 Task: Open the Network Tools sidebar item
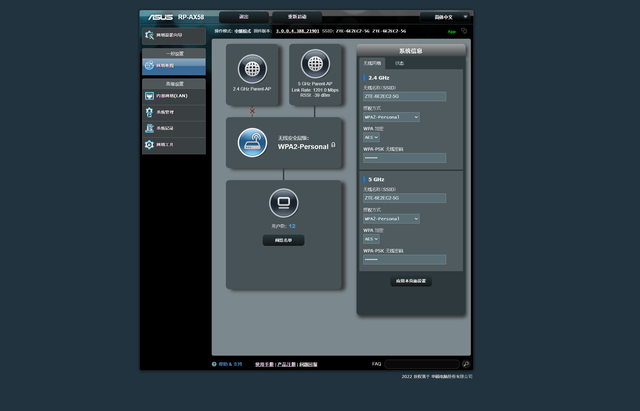(x=174, y=145)
